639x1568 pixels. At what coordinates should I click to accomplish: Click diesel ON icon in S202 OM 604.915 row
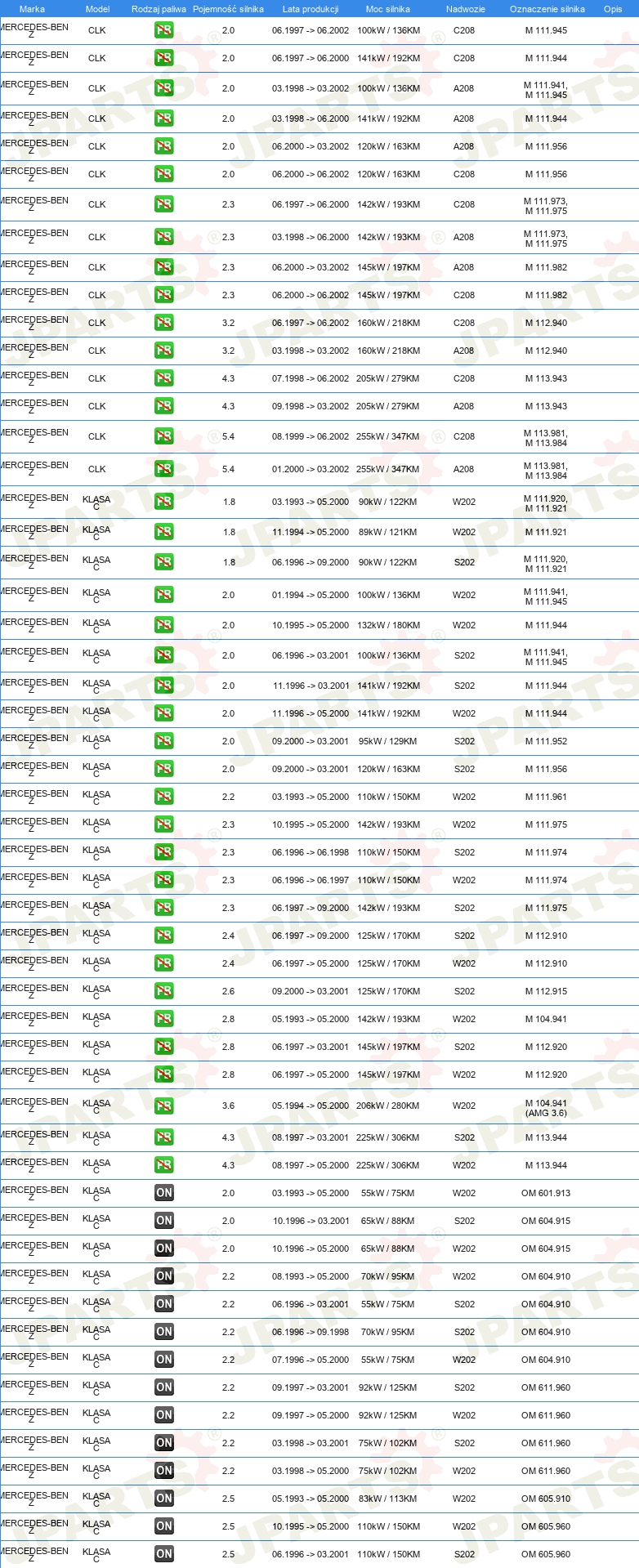(164, 1221)
